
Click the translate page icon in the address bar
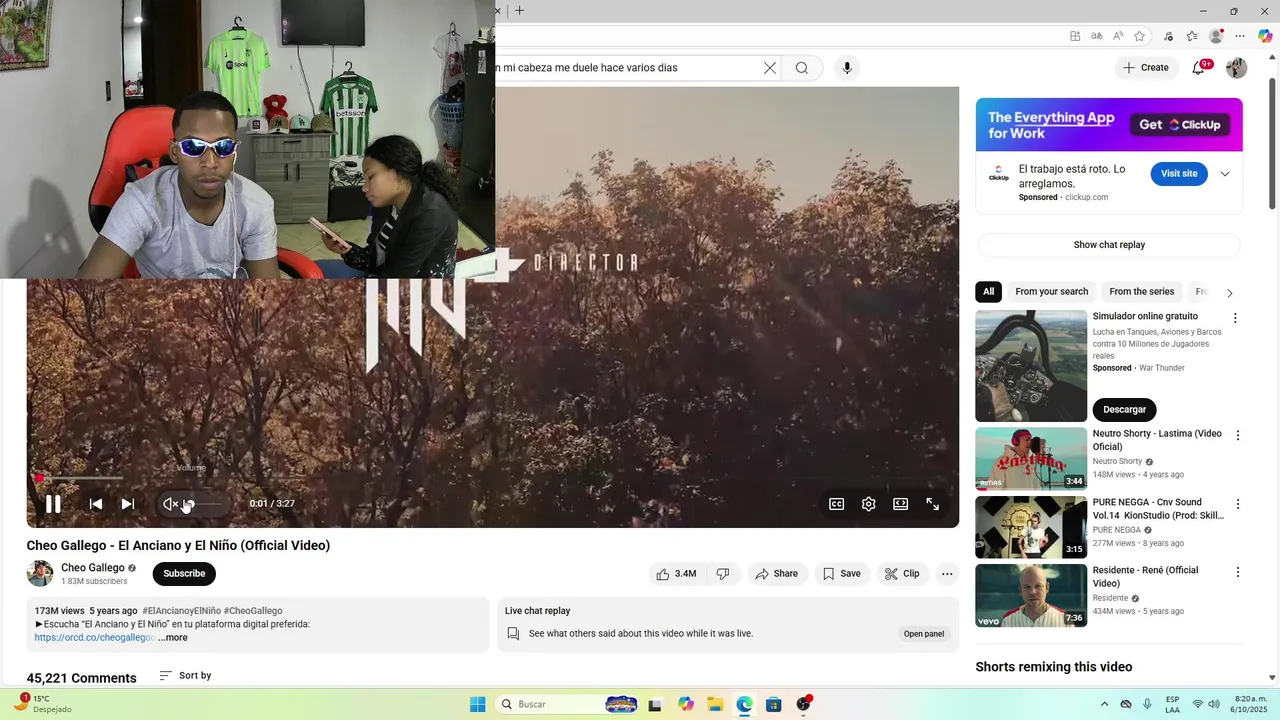click(x=1097, y=36)
